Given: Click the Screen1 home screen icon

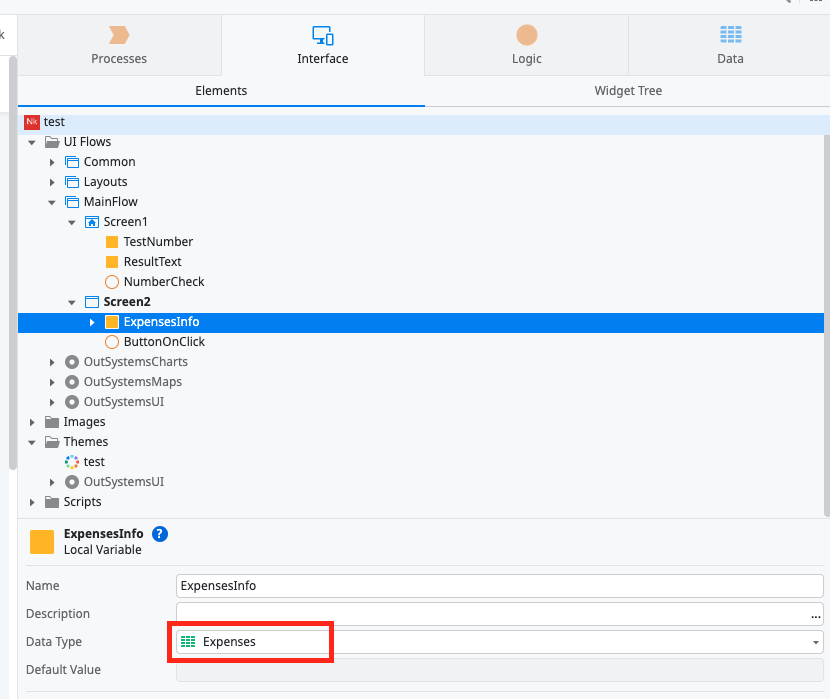Looking at the screenshot, I should (x=92, y=222).
